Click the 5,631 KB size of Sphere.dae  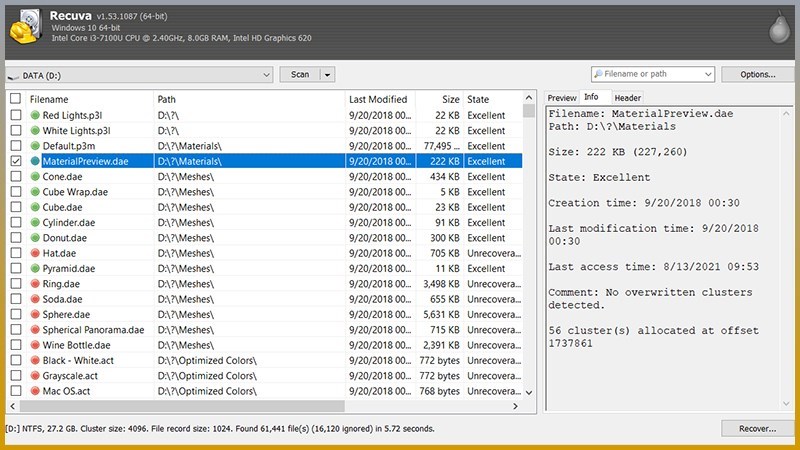point(441,314)
